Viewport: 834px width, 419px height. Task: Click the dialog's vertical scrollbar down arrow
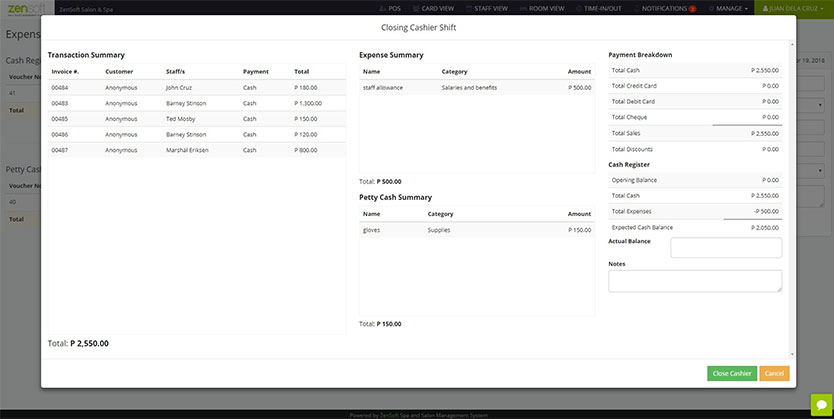point(792,355)
